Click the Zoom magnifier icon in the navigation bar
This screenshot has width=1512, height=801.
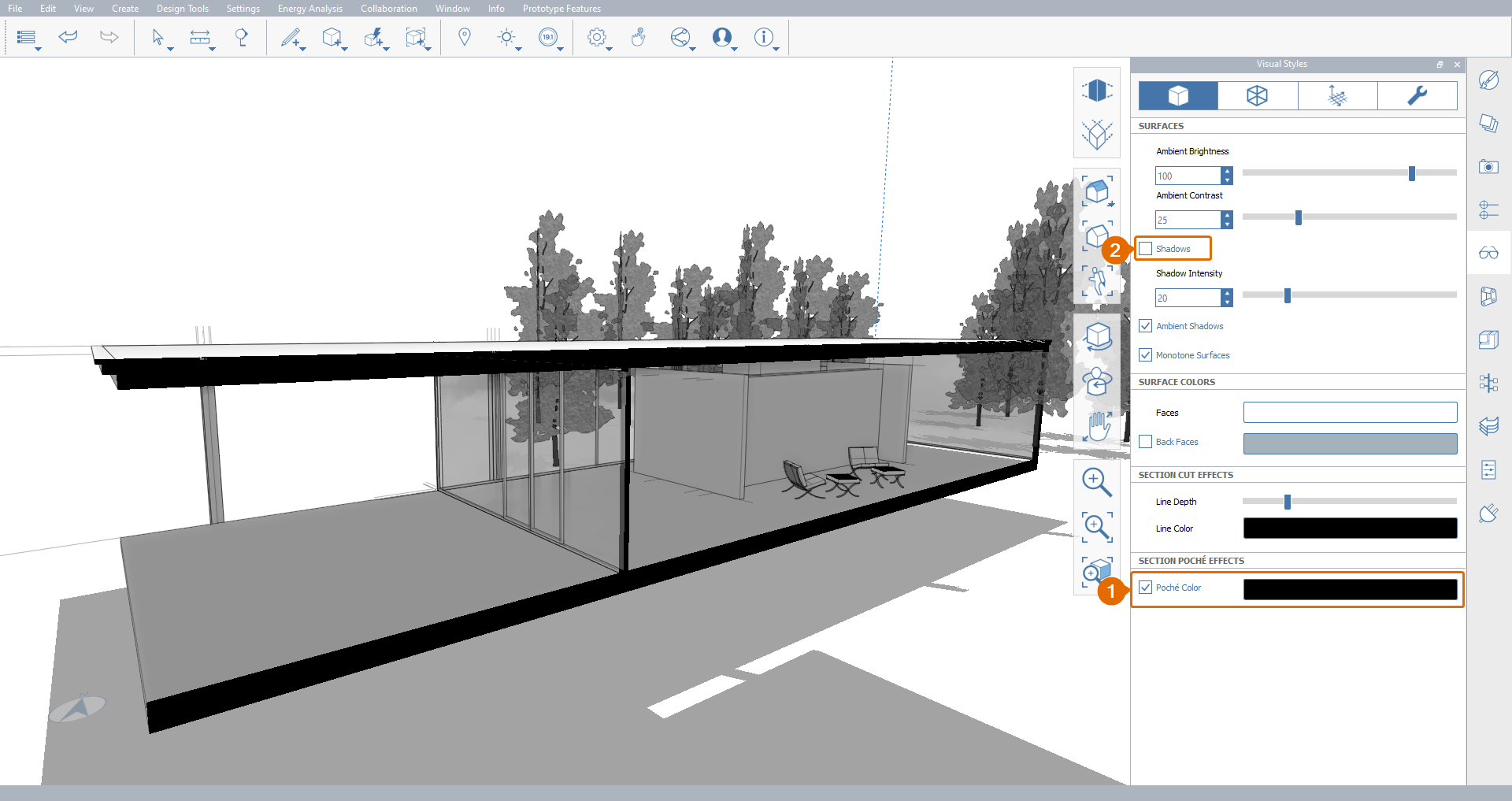point(1097,481)
